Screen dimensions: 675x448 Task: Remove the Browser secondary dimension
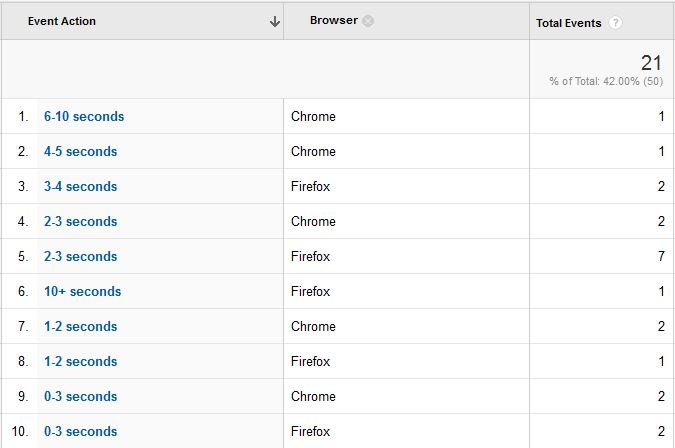click(x=368, y=21)
